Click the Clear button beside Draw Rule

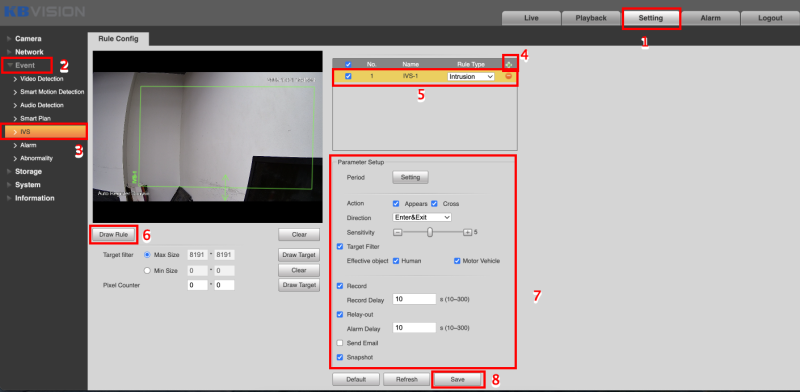click(299, 235)
